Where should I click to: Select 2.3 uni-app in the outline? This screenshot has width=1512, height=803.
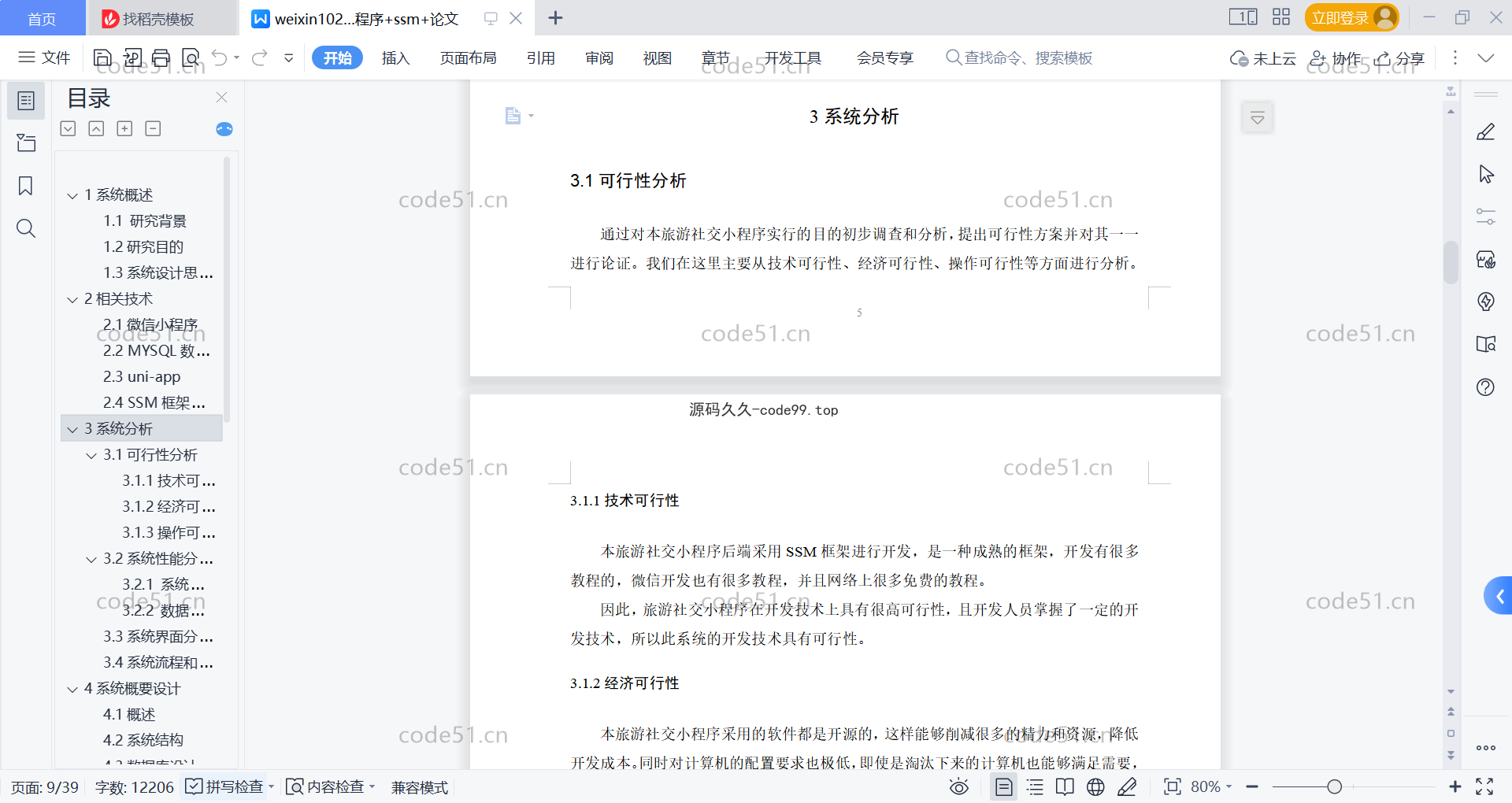(x=142, y=377)
